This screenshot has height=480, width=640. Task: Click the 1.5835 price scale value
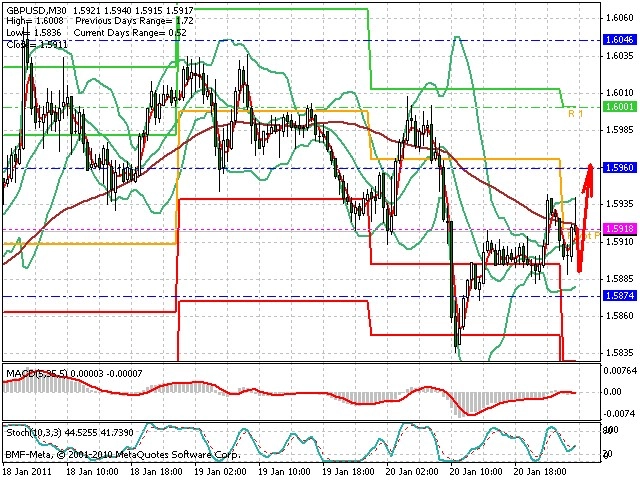[x=620, y=352]
